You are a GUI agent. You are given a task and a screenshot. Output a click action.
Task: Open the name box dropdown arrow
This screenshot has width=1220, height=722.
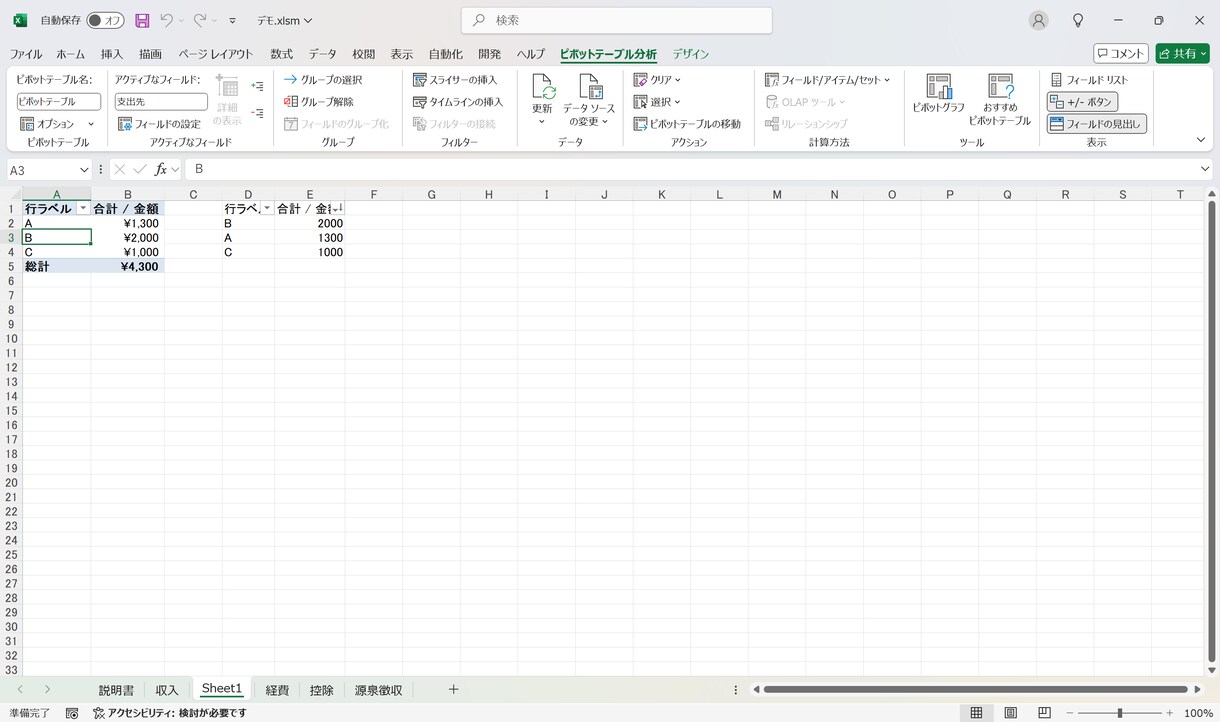[x=83, y=170]
